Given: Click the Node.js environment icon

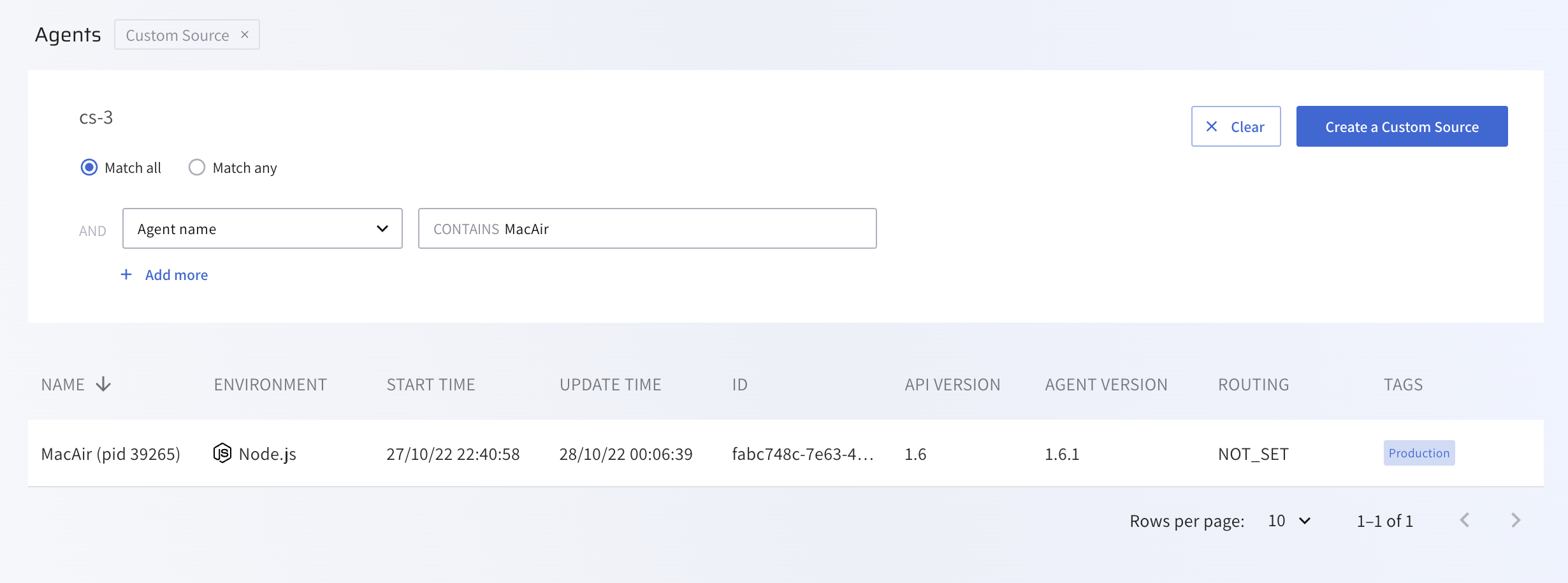Looking at the screenshot, I should pyautogui.click(x=222, y=454).
